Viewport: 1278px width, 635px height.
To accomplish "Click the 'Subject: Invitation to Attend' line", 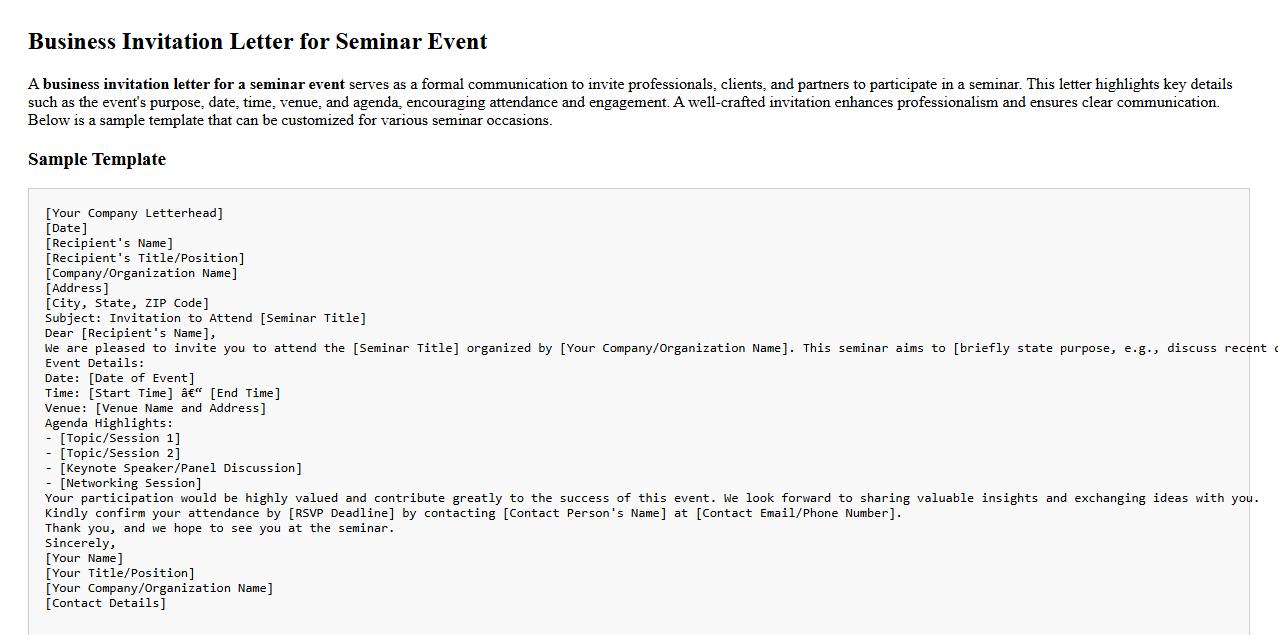I will [205, 318].
